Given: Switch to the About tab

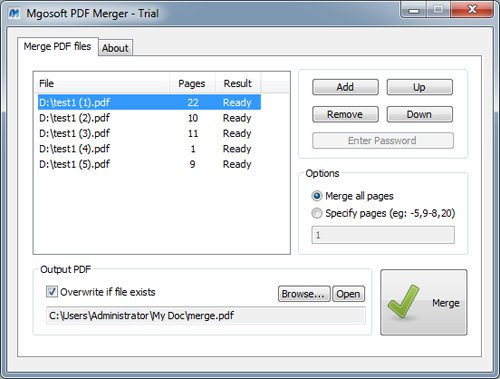Looking at the screenshot, I should tap(115, 48).
